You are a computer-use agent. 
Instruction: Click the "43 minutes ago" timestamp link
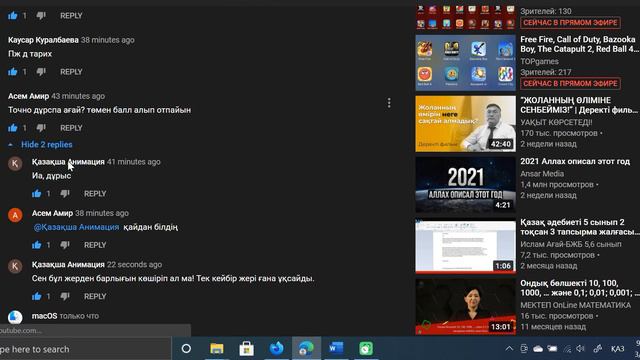pyautogui.click(x=78, y=96)
